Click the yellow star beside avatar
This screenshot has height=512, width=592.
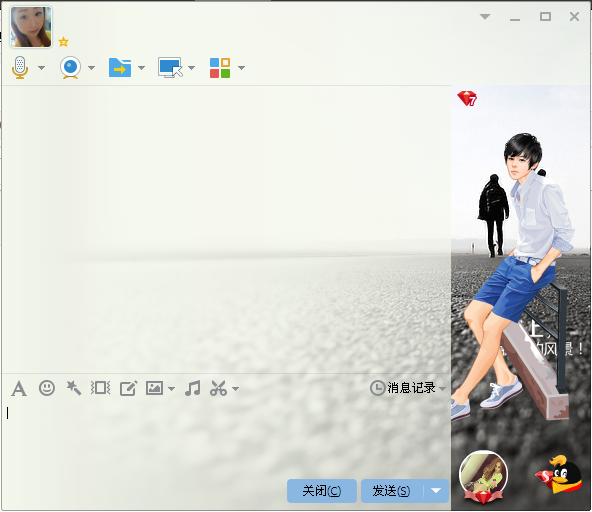(x=63, y=42)
